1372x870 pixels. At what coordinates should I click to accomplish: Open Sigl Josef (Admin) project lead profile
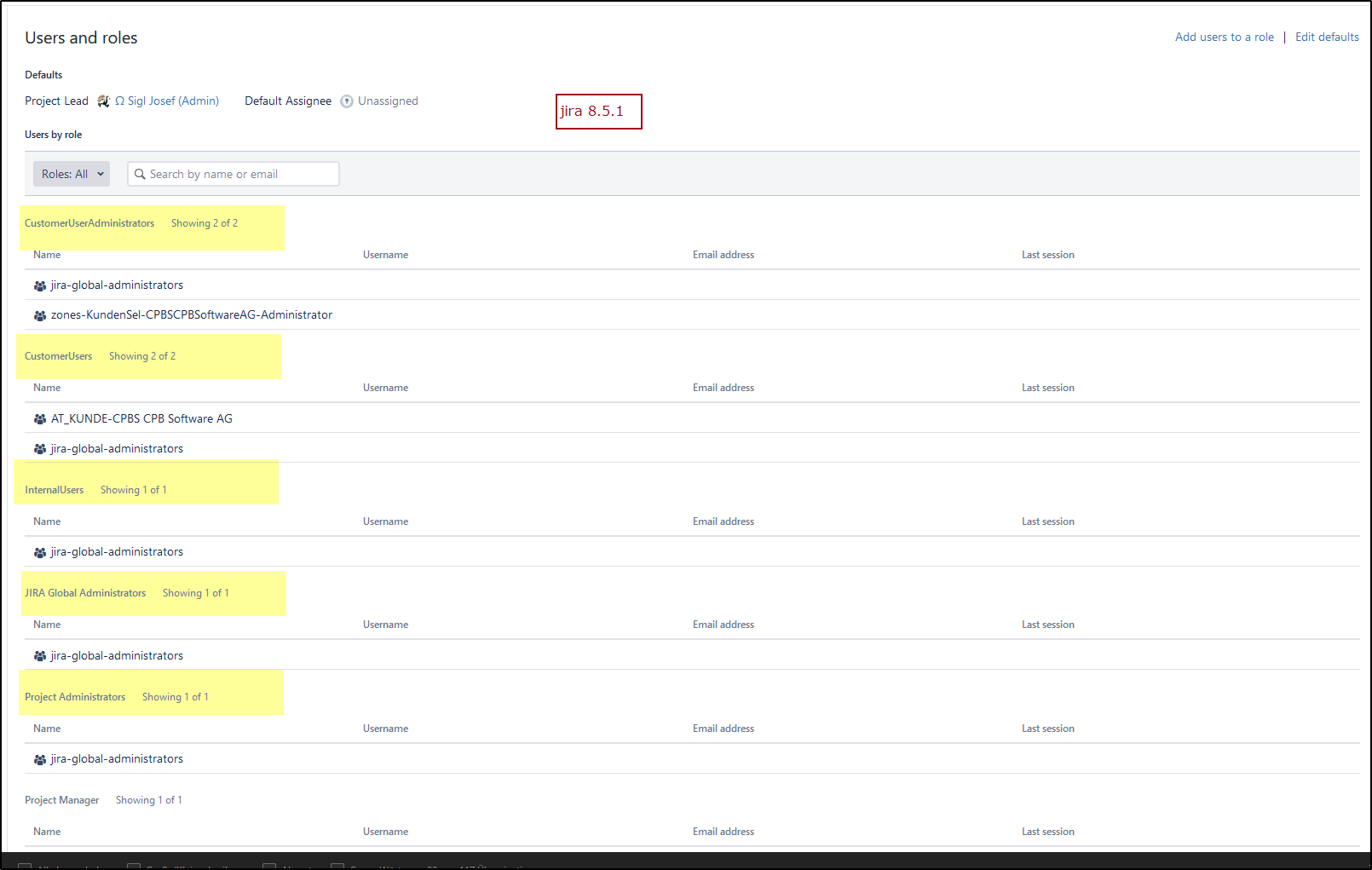pyautogui.click(x=167, y=101)
